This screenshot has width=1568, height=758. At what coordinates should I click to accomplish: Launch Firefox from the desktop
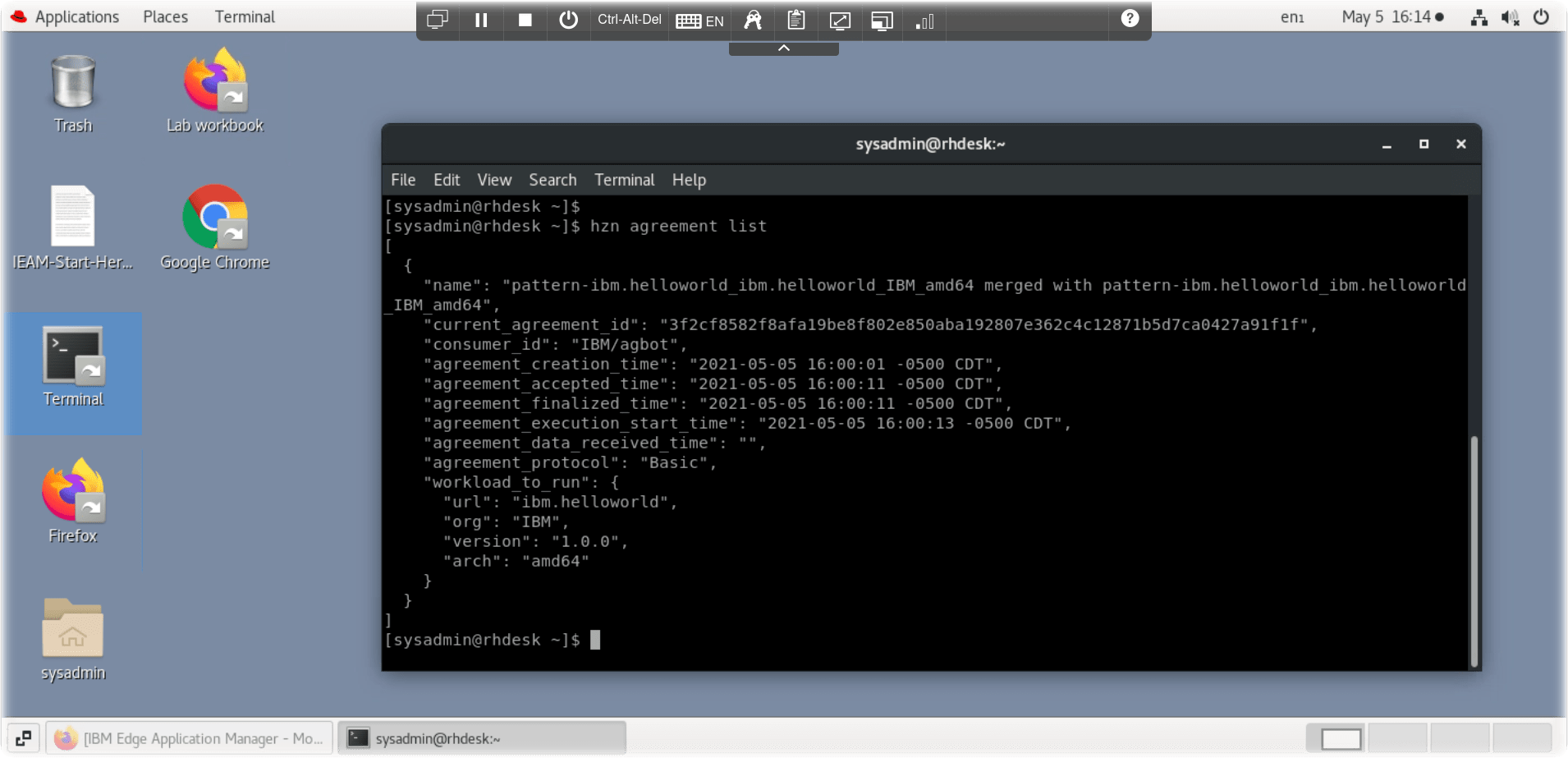click(73, 503)
